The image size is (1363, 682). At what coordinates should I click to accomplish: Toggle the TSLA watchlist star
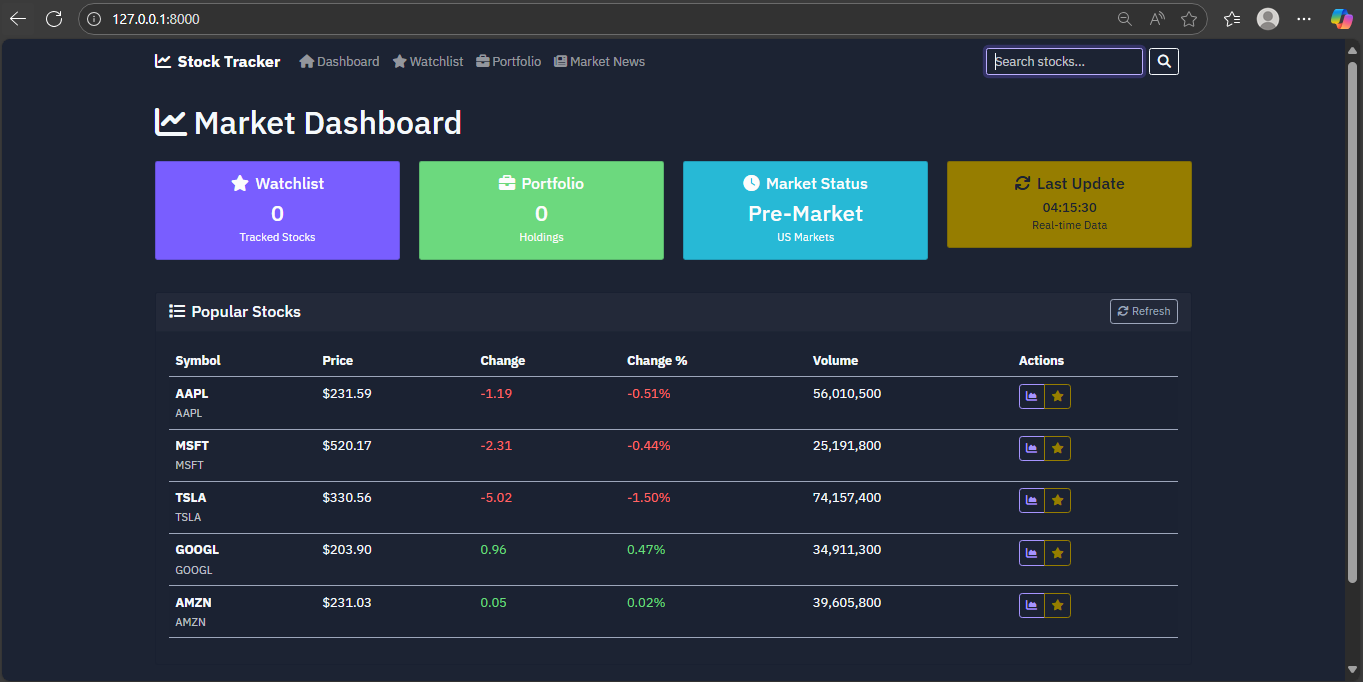click(1057, 501)
